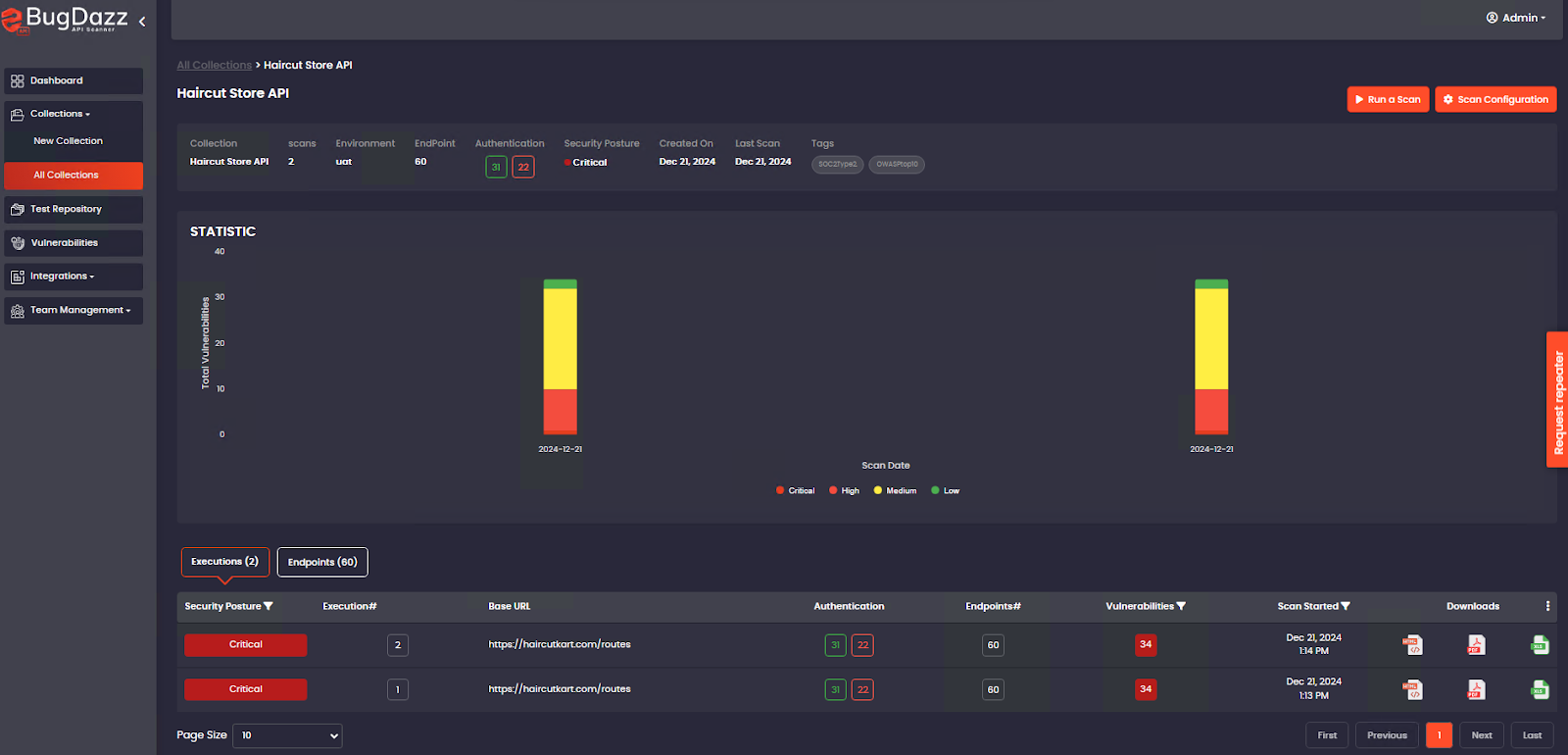Download XLS report for execution 2
This screenshot has height=755, width=1568.
(x=1540, y=645)
